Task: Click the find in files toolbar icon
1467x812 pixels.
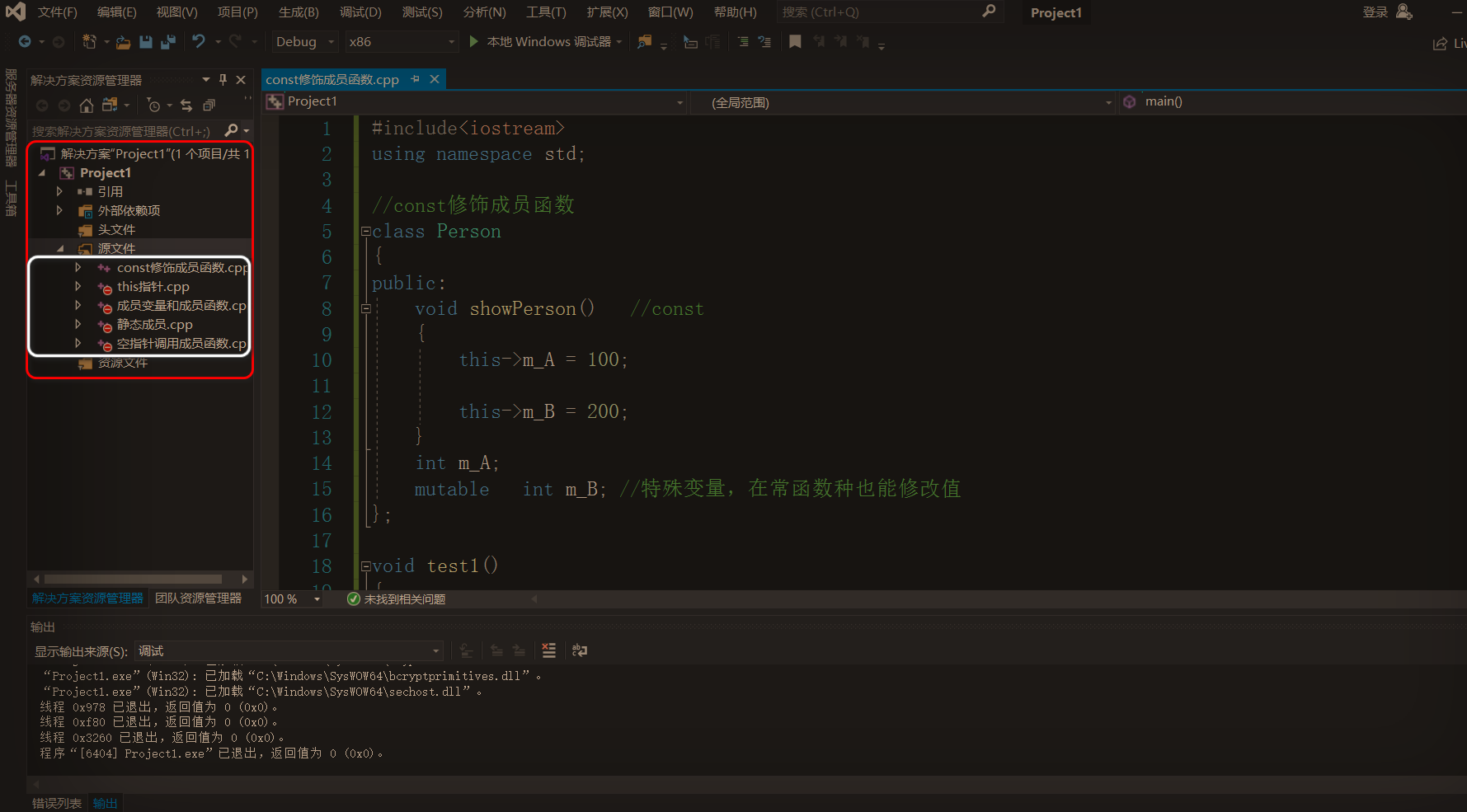Action: click(644, 41)
